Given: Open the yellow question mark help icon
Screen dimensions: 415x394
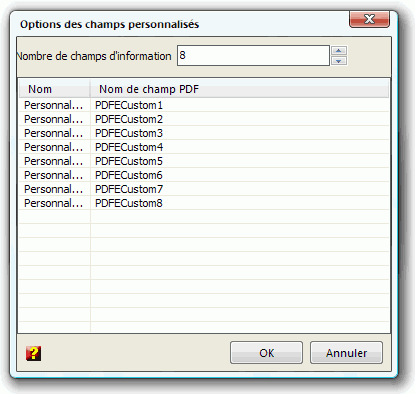Looking at the screenshot, I should click(33, 353).
